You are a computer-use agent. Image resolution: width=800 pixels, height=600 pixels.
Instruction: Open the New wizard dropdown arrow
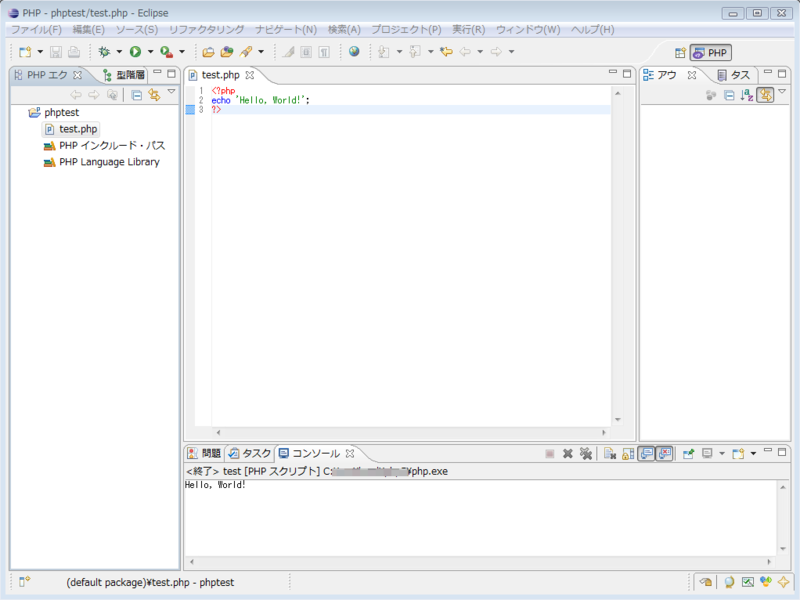tap(40, 52)
